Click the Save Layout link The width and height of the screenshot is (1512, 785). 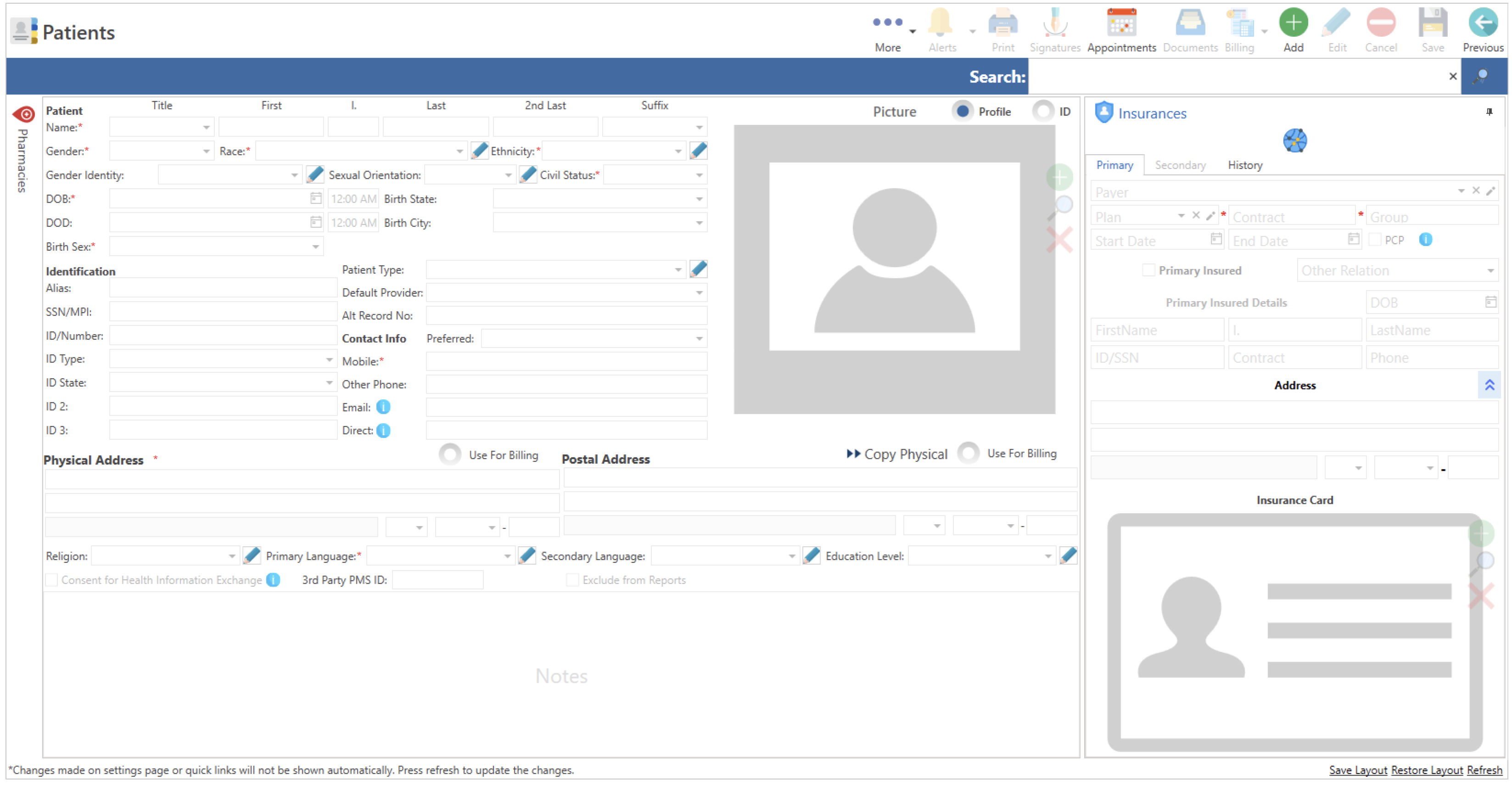click(x=1358, y=770)
